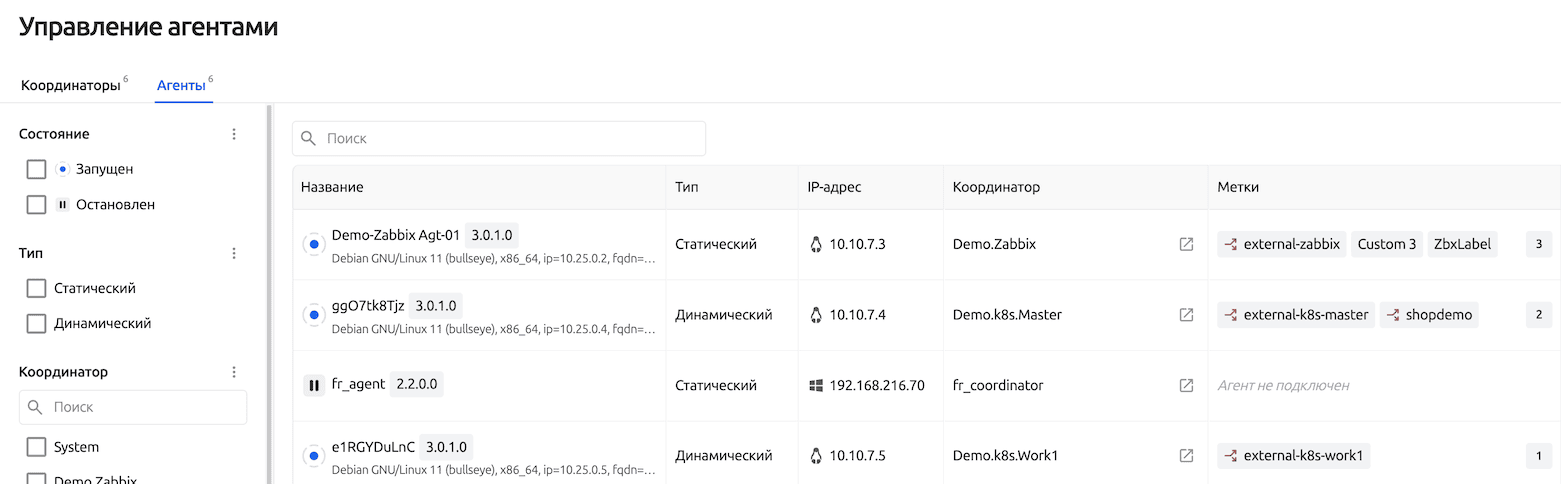
Task: Open external link icon beside fr_coordinator
Action: [1186, 385]
